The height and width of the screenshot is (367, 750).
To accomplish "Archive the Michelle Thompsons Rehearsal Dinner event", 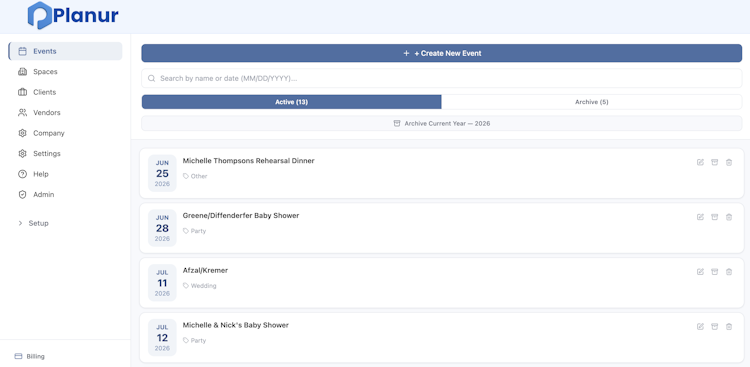I will click(715, 162).
